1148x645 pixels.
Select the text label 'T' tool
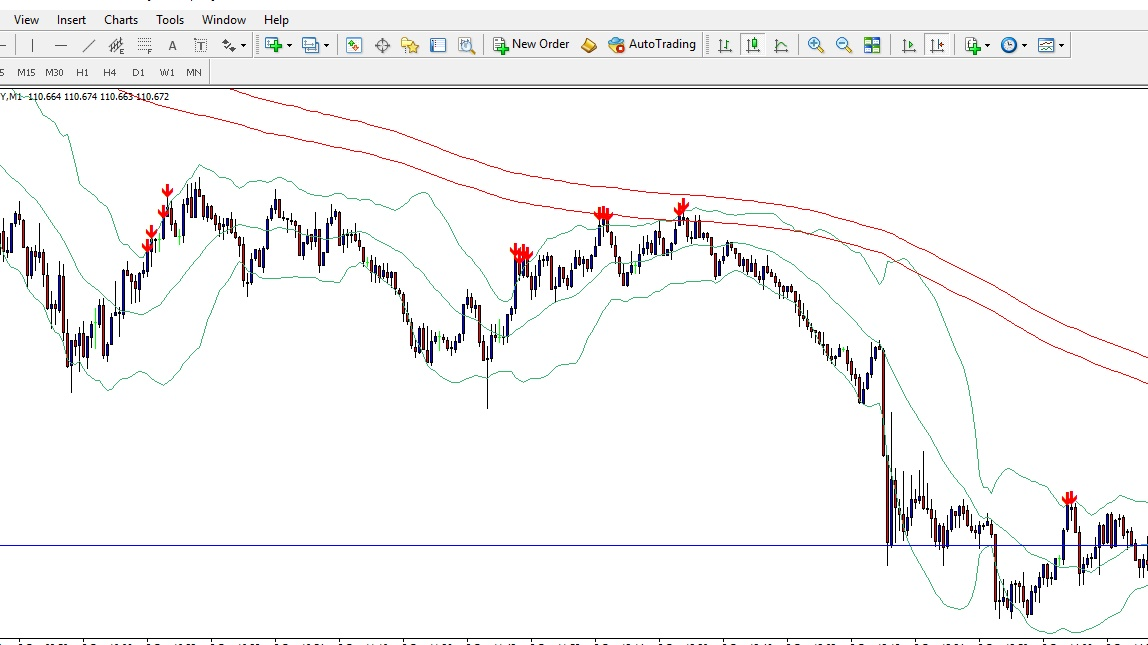(x=200, y=45)
